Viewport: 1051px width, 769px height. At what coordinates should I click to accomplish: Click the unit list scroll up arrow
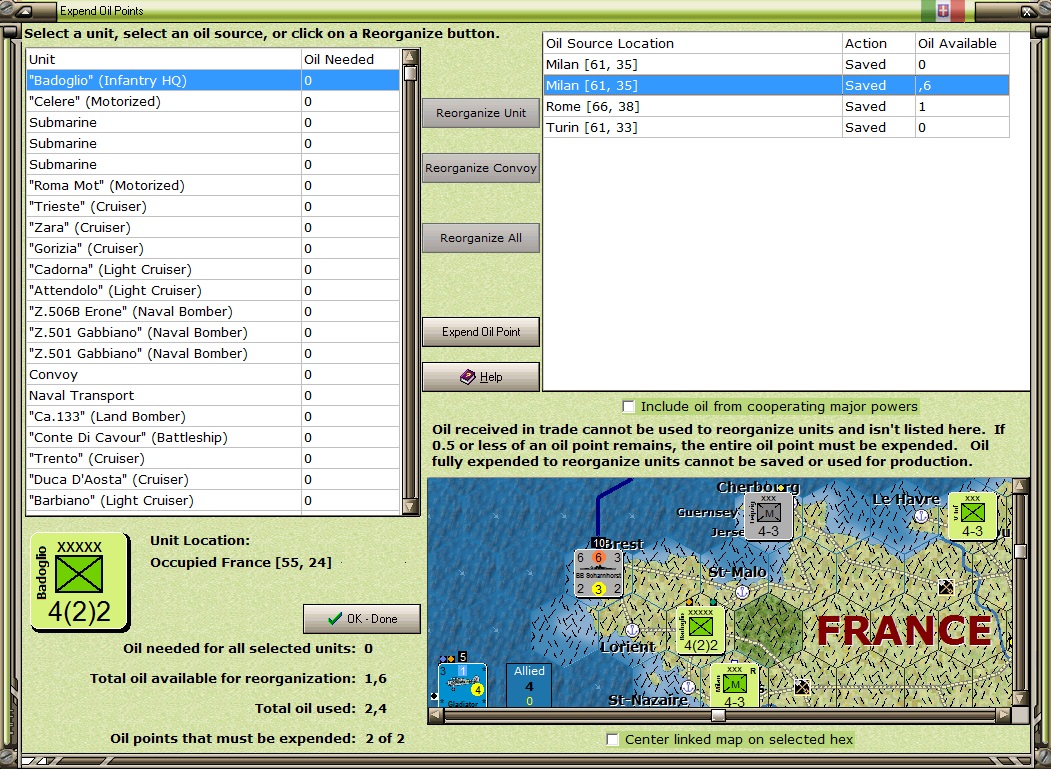410,56
